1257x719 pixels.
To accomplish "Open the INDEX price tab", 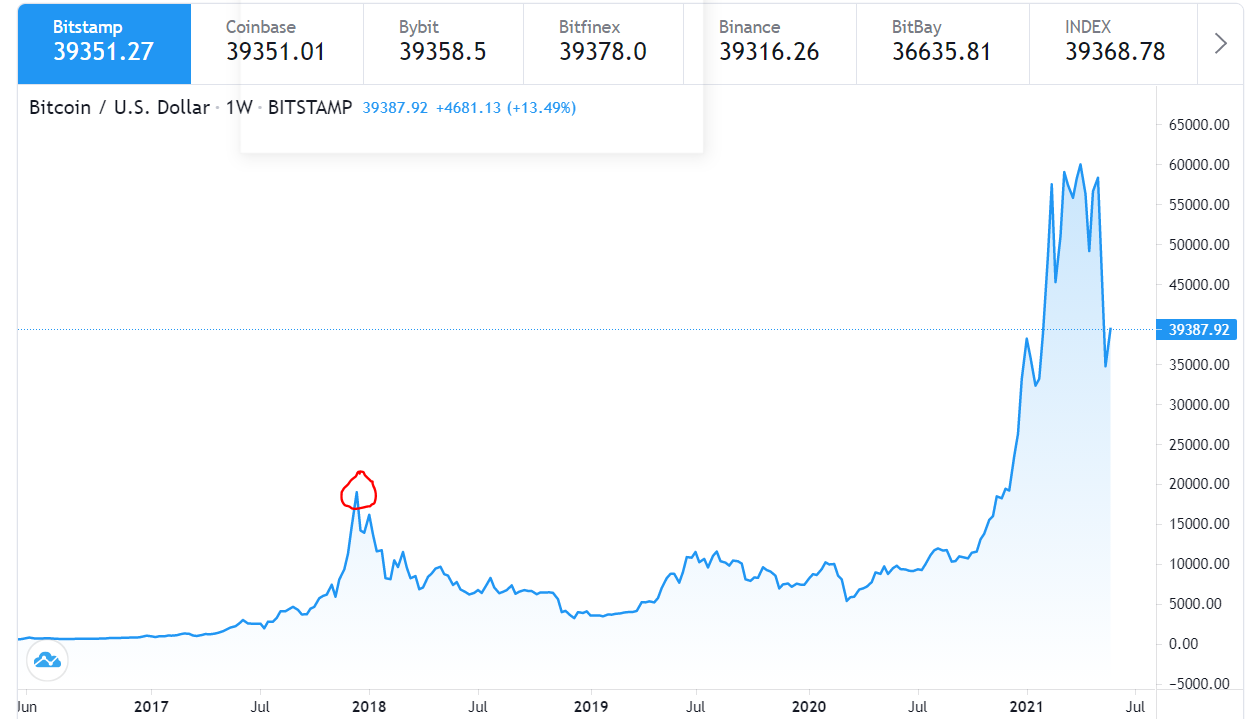I will (1114, 41).
